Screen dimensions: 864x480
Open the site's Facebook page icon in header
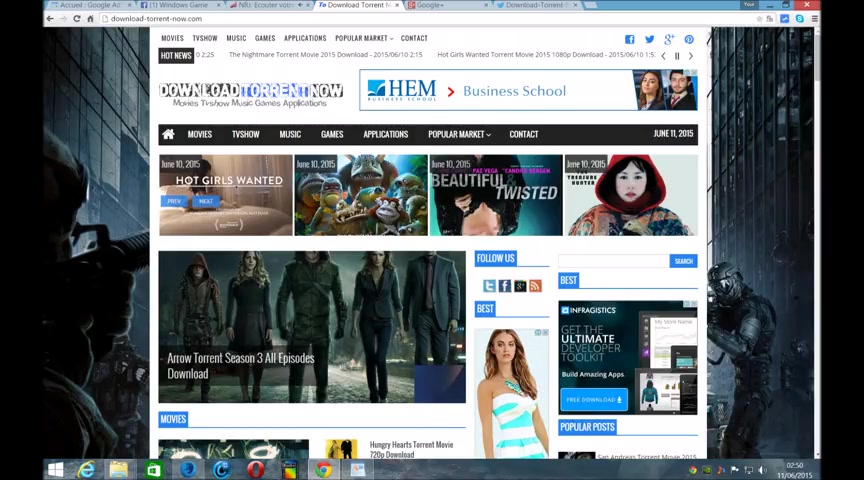click(629, 39)
